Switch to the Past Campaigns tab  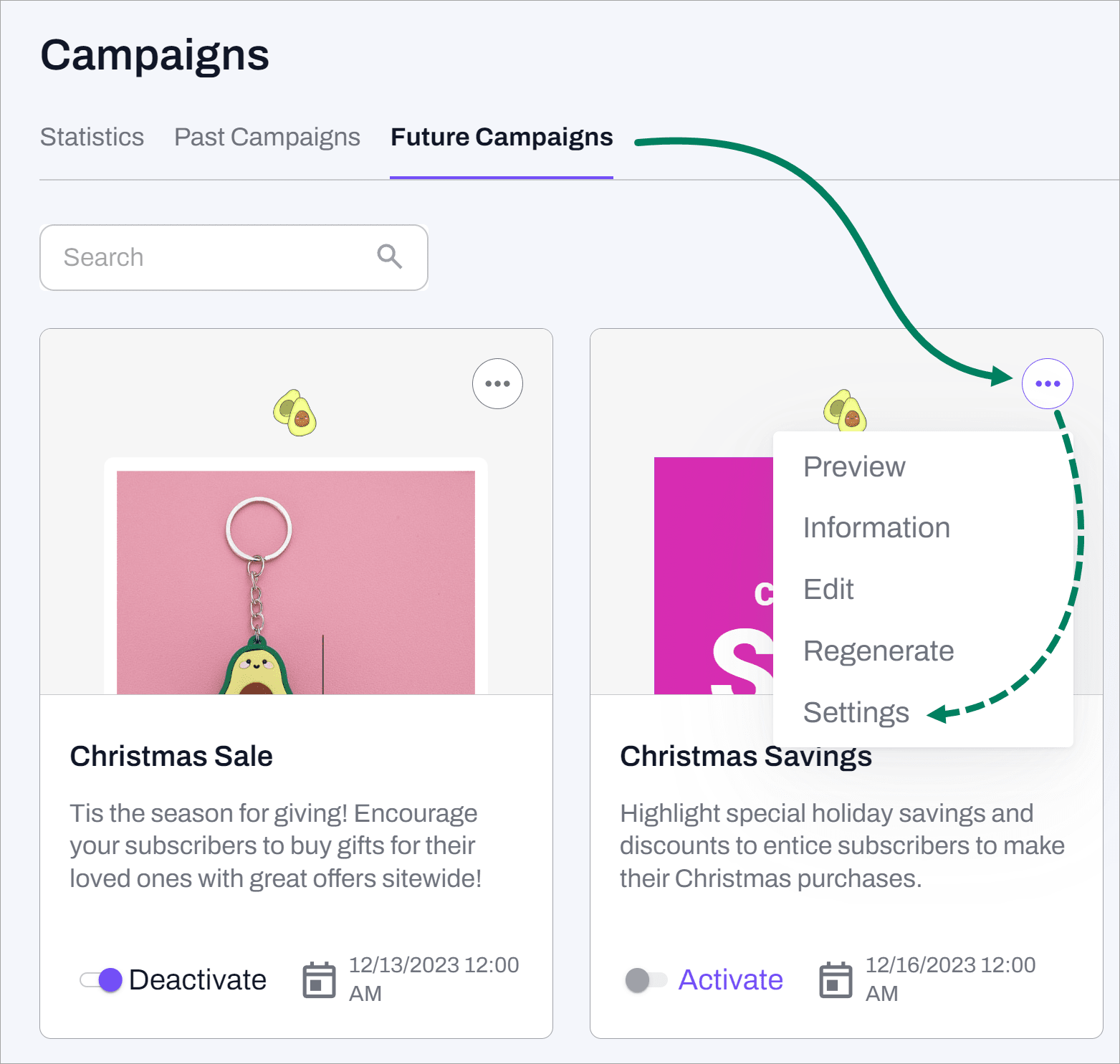click(267, 137)
